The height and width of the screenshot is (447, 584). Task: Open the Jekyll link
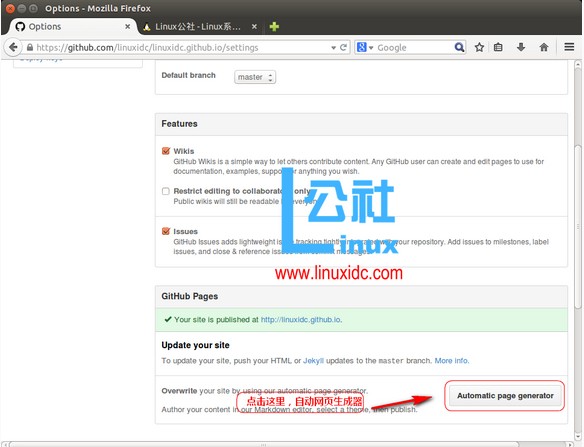[313, 361]
